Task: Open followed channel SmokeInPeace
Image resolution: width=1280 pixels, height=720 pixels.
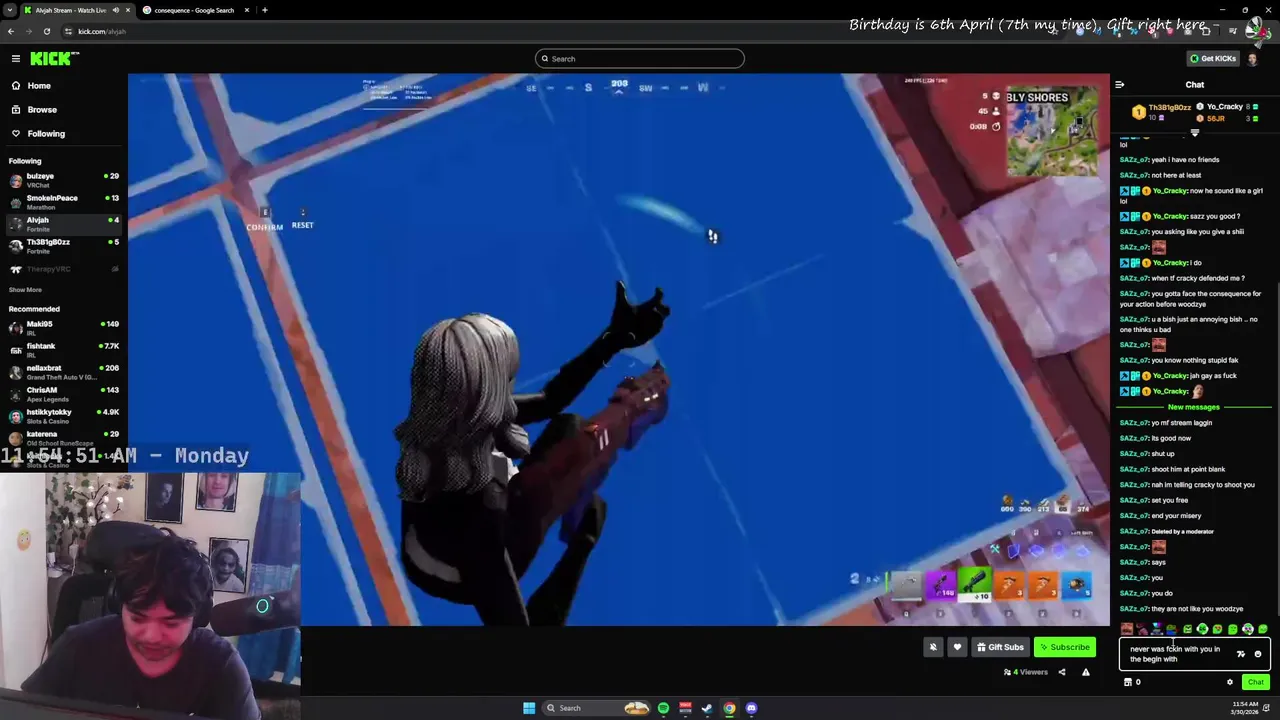Action: pyautogui.click(x=64, y=202)
